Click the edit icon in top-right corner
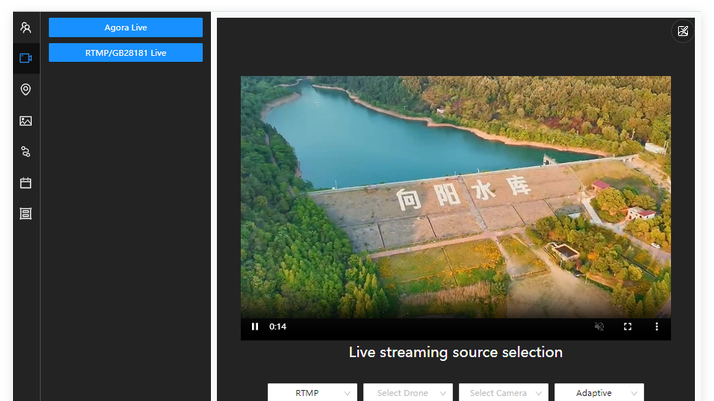 click(x=683, y=31)
